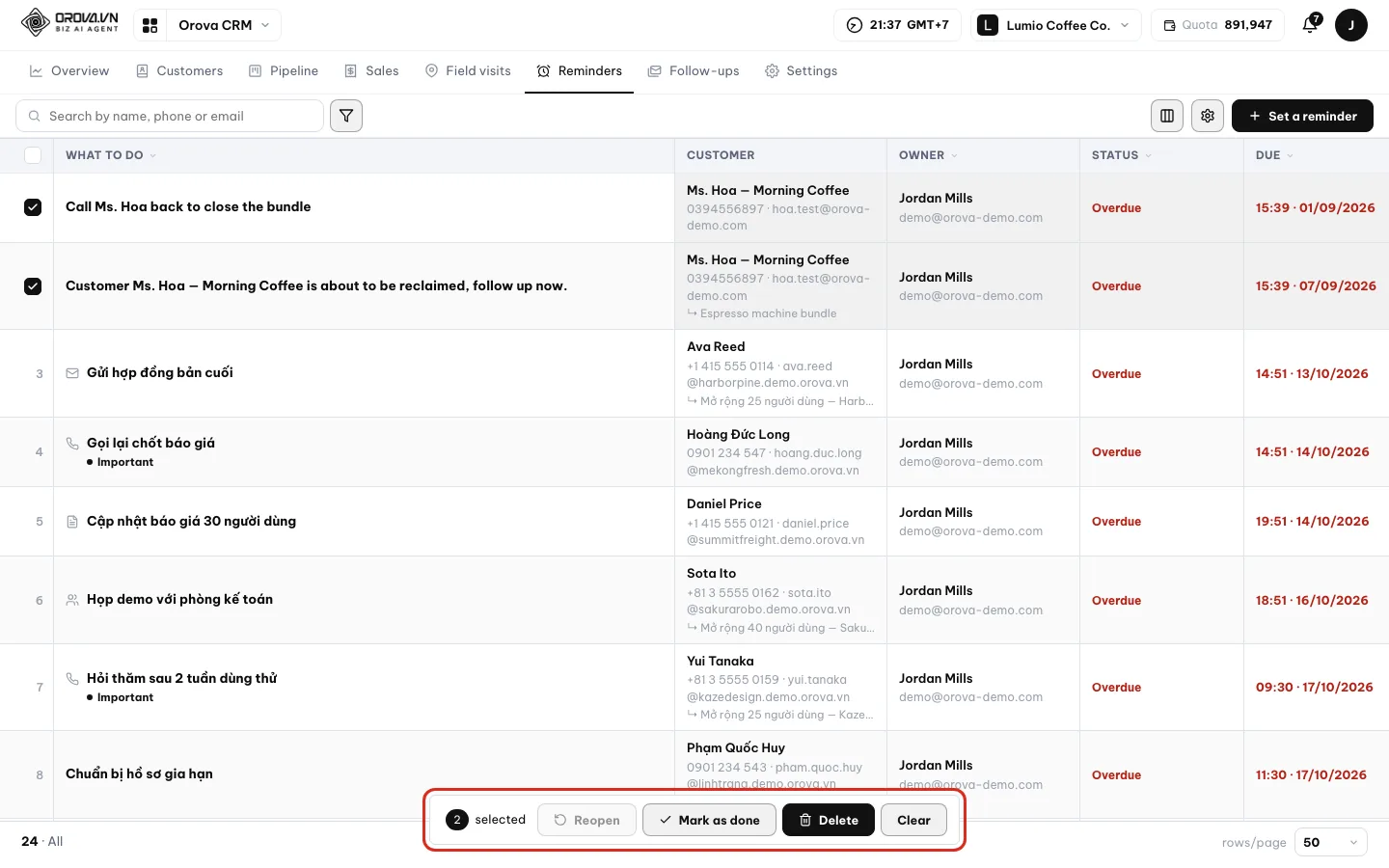Viewport: 1389px width, 868px height.
Task: Open the Chuẩn bị hồ sơ gia hạn reminder
Action: [139, 773]
